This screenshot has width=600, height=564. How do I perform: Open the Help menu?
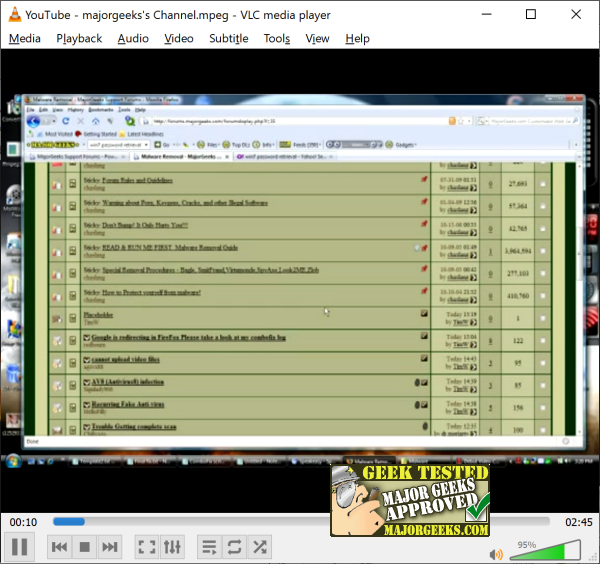point(357,38)
